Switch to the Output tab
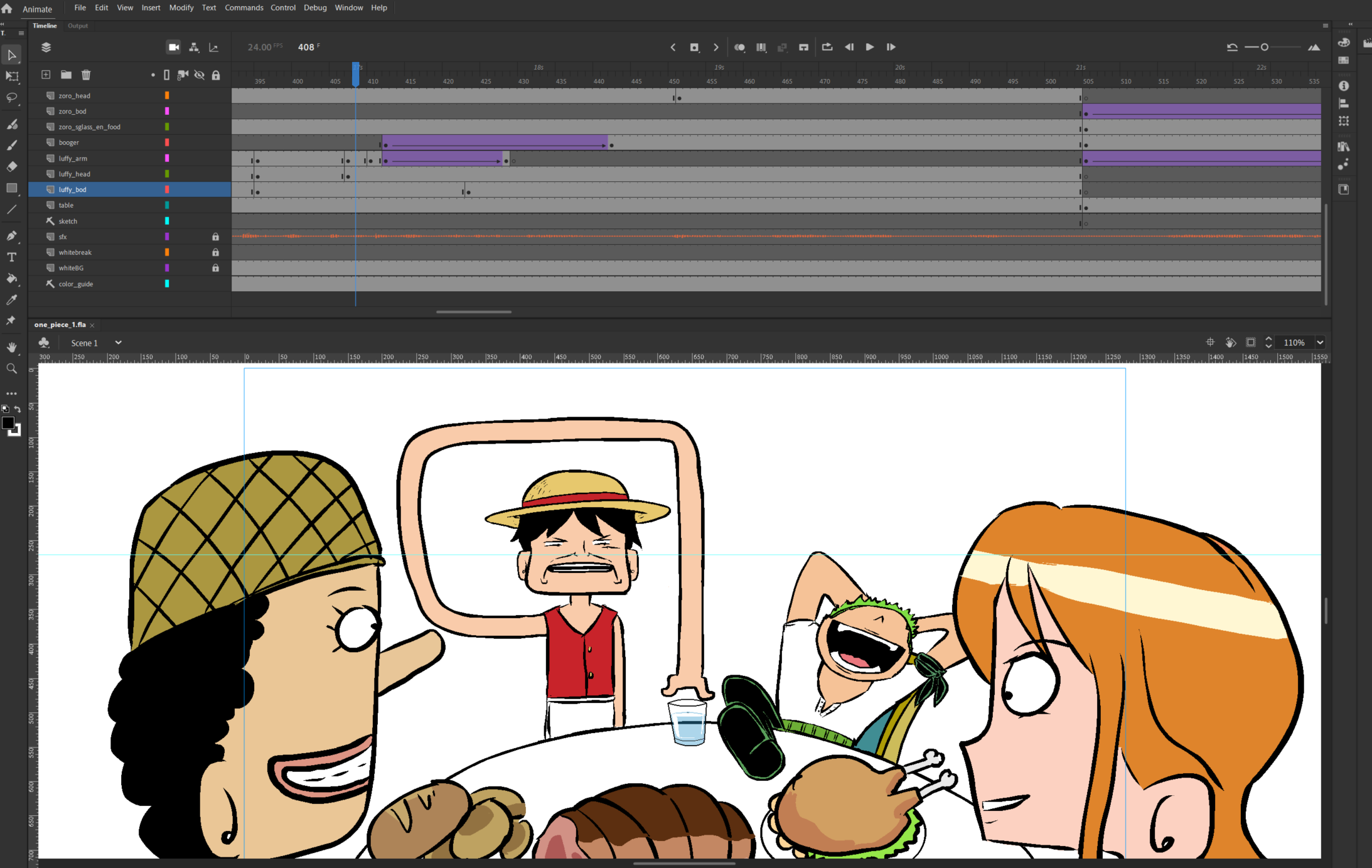This screenshot has width=1372, height=868. coord(78,26)
